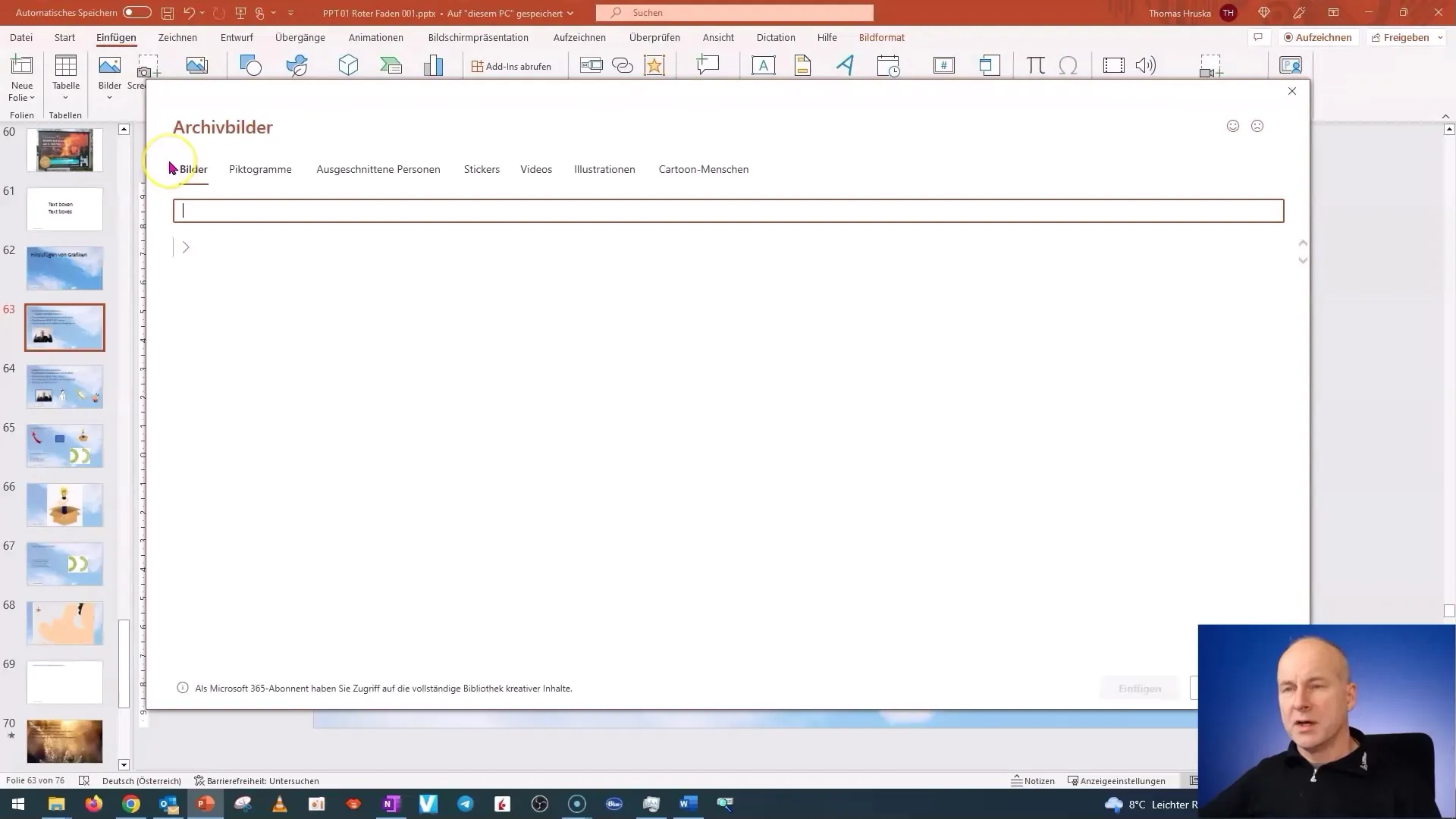
Task: Open the Freigeben share button
Action: pyautogui.click(x=1401, y=37)
